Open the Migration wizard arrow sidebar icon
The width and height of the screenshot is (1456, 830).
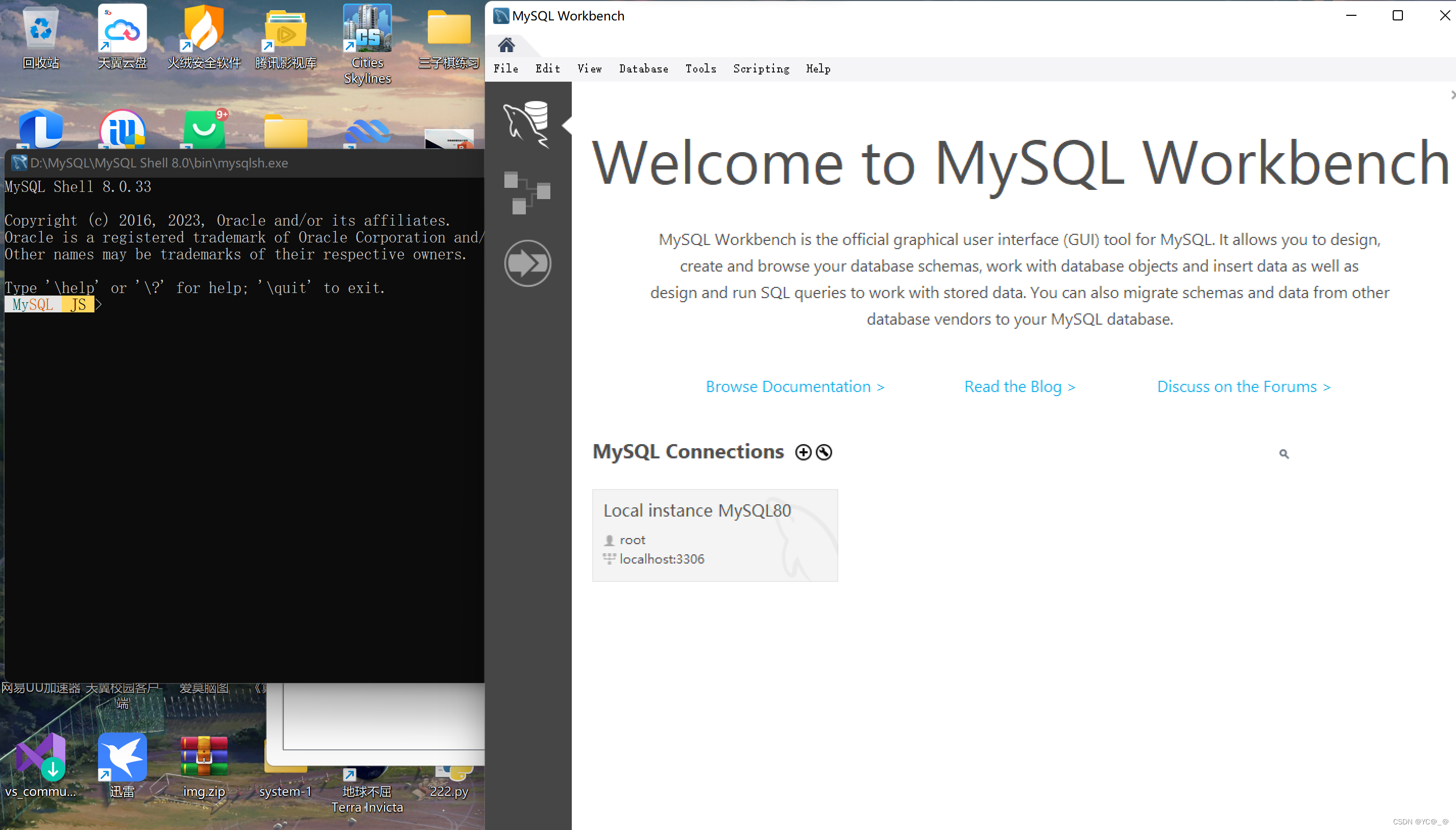point(527,263)
